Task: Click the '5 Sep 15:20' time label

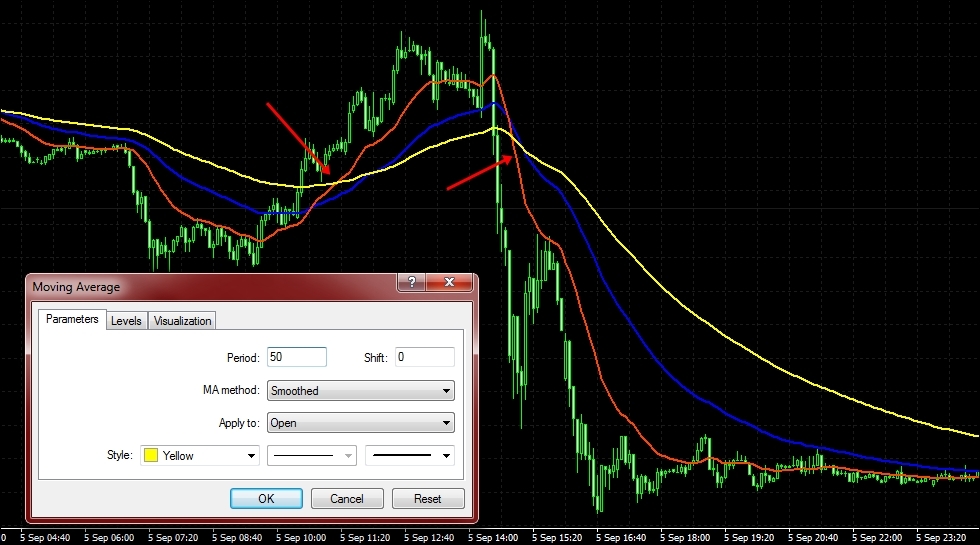Action: point(557,538)
